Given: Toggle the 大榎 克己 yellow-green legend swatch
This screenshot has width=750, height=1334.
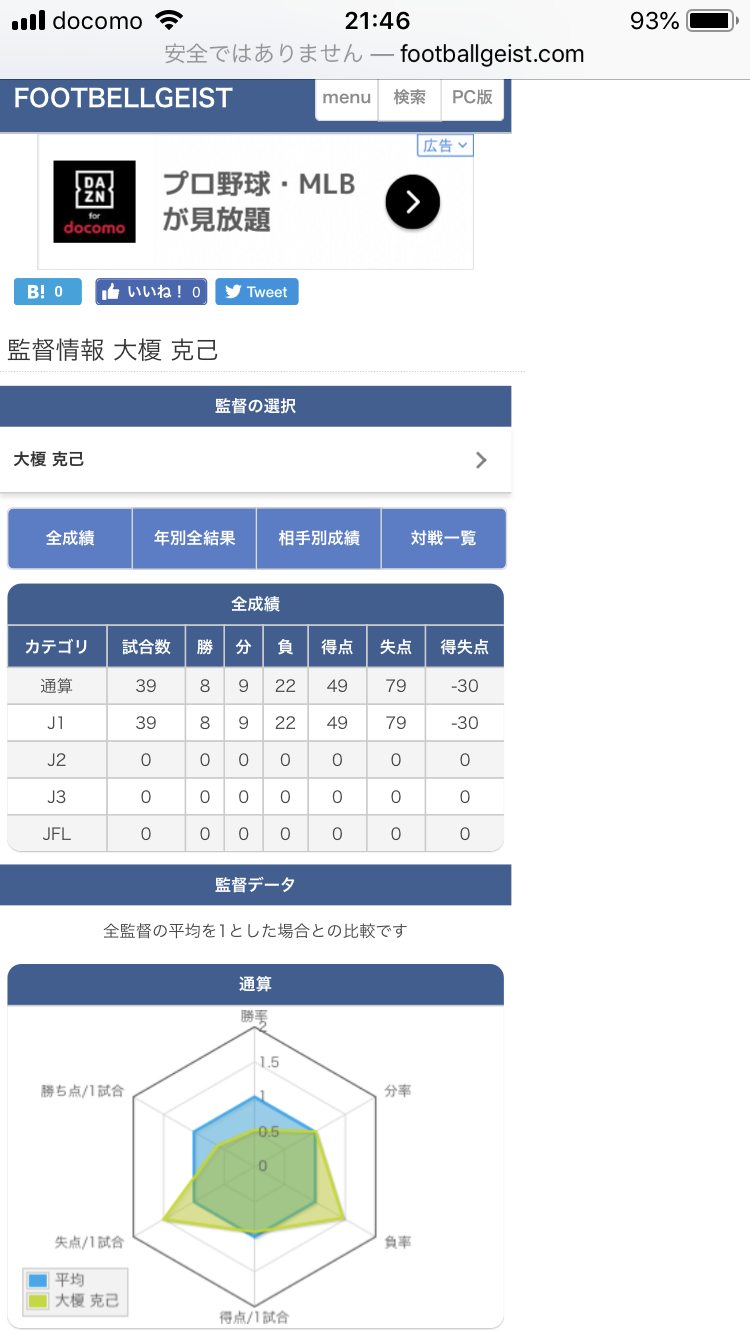Looking at the screenshot, I should tap(38, 1300).
